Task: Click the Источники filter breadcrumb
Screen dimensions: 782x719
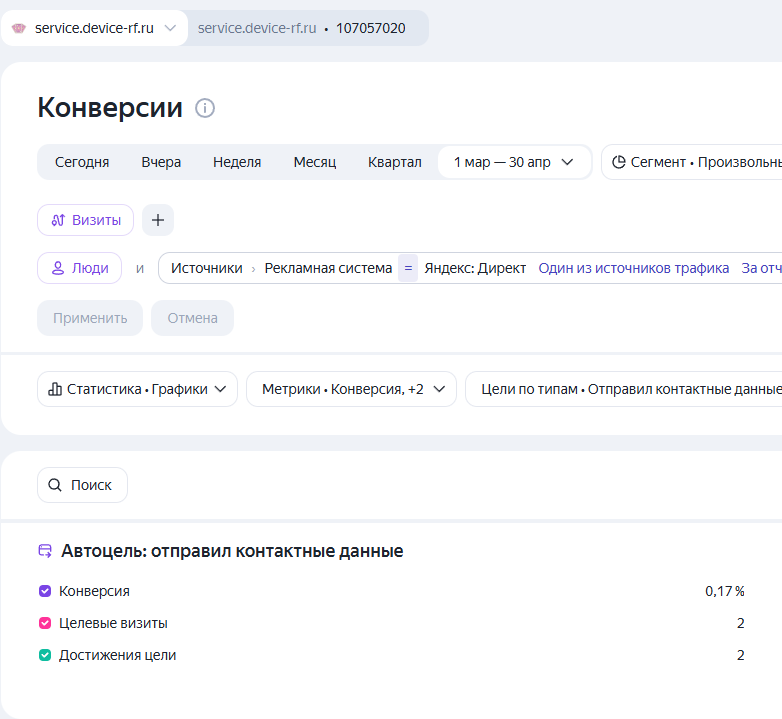Action: (206, 268)
